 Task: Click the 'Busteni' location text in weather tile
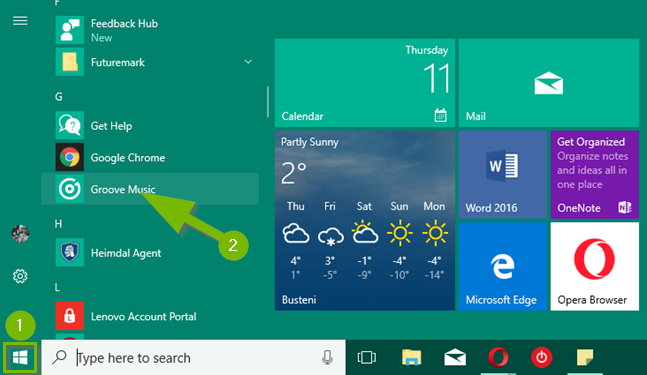click(x=299, y=300)
